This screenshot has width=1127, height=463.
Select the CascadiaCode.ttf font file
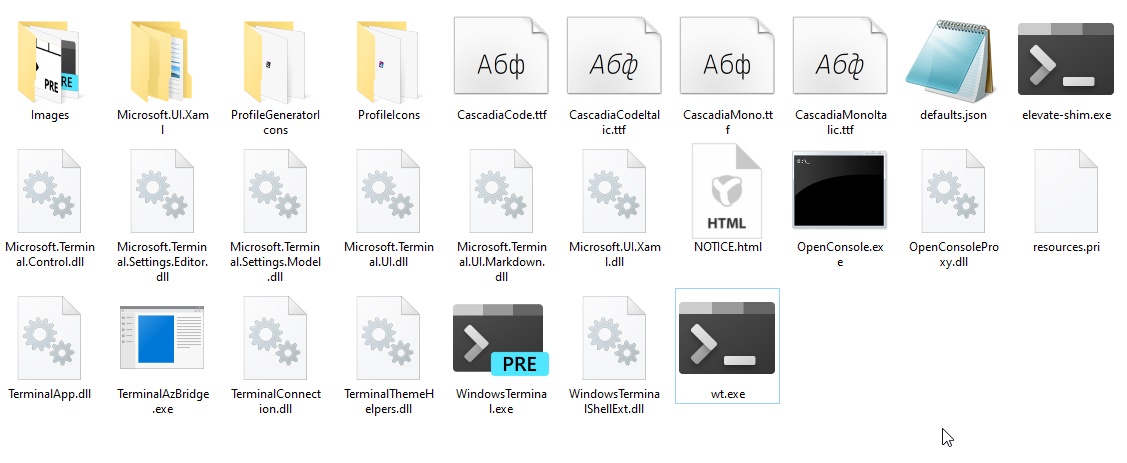pyautogui.click(x=501, y=56)
